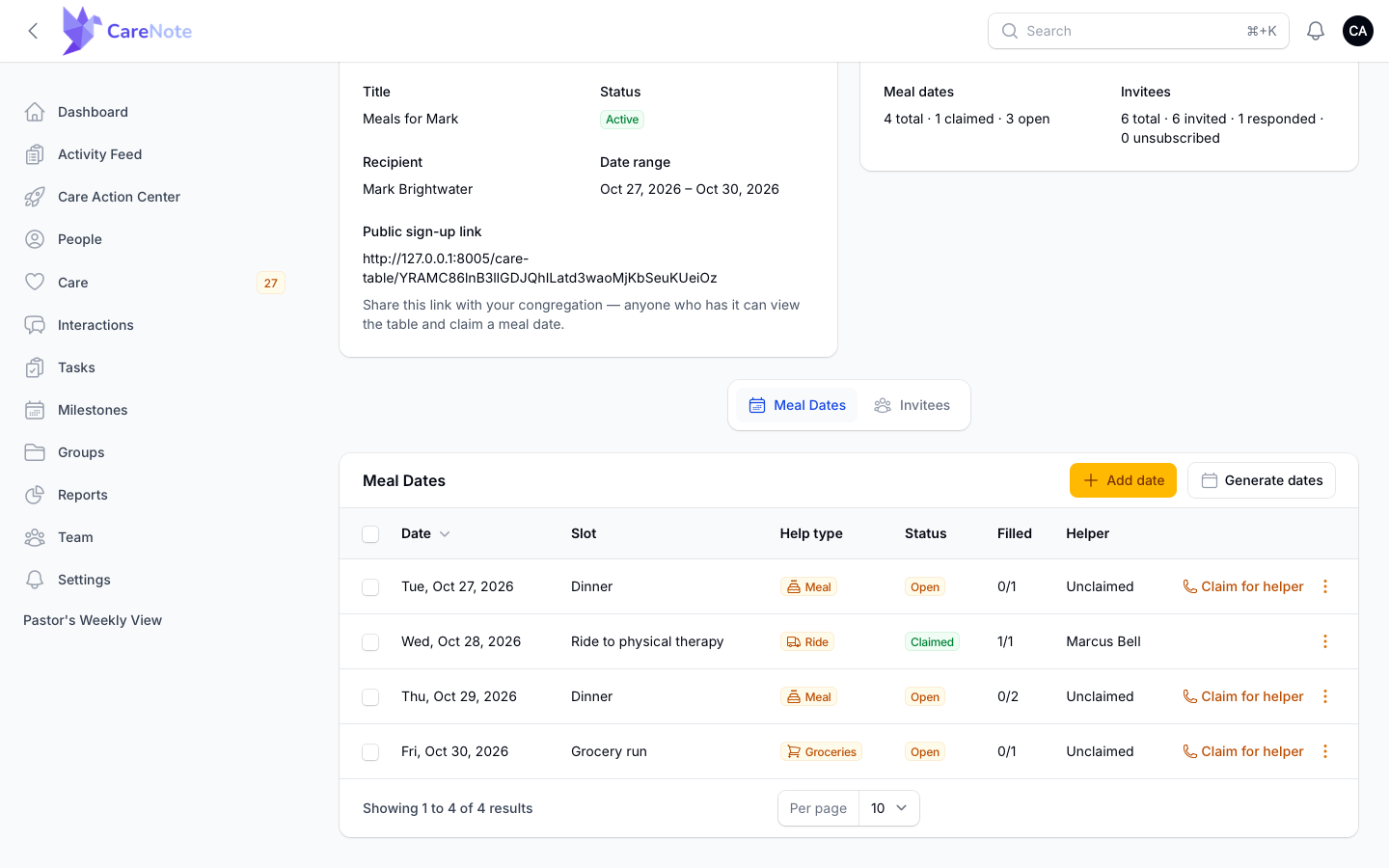Viewport: 1389px width, 868px height.
Task: Check the Thu, Oct 29 row checkbox
Action: [x=370, y=697]
